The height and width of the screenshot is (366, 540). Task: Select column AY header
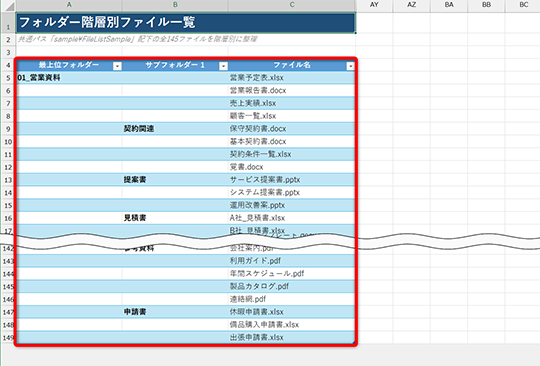[374, 5]
